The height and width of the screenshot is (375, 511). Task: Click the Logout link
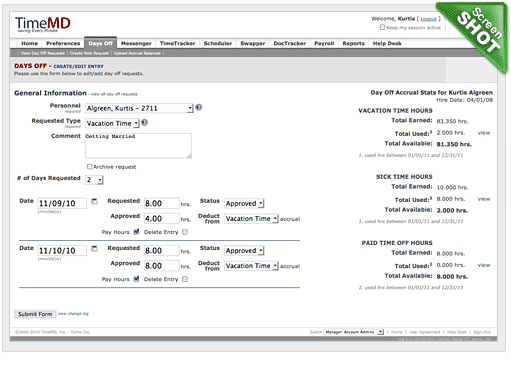pos(428,19)
